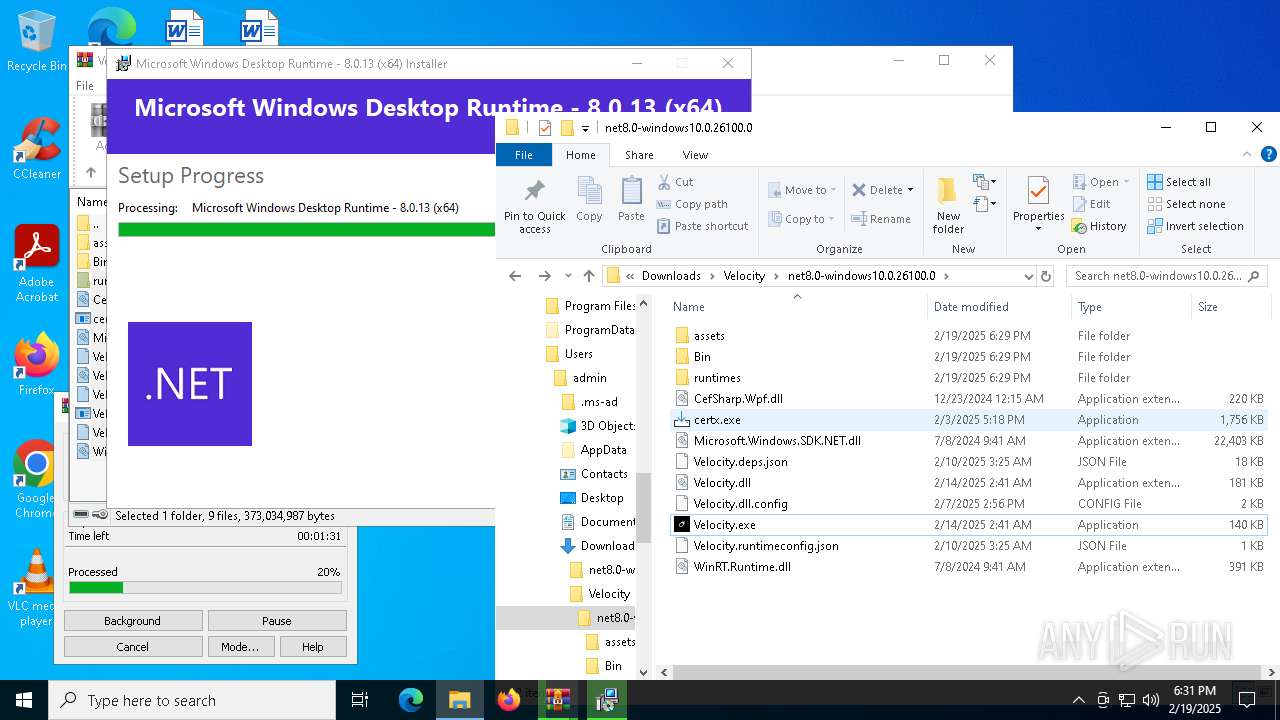This screenshot has height=720, width=1280.
Task: Open File menu in WinRAR window
Action: pyautogui.click(x=85, y=86)
